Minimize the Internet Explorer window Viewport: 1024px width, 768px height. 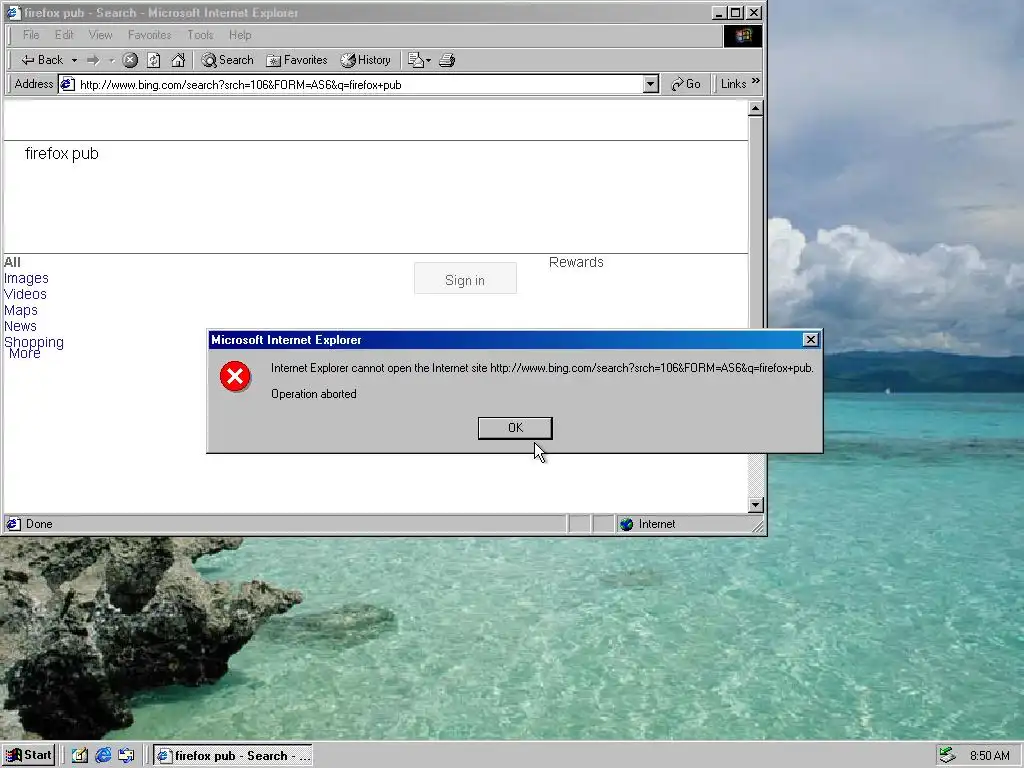(720, 12)
